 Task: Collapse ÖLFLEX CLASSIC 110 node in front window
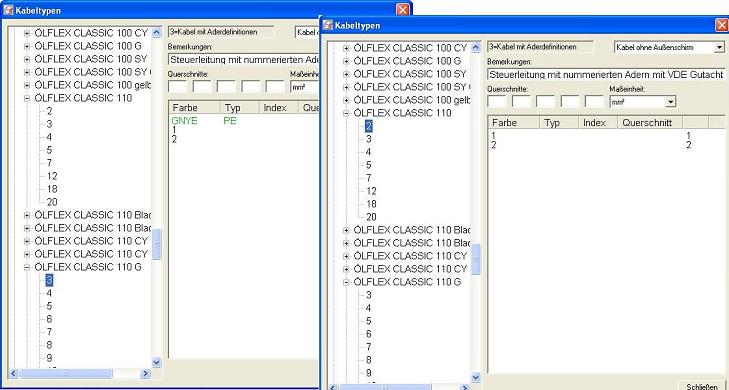coord(345,113)
